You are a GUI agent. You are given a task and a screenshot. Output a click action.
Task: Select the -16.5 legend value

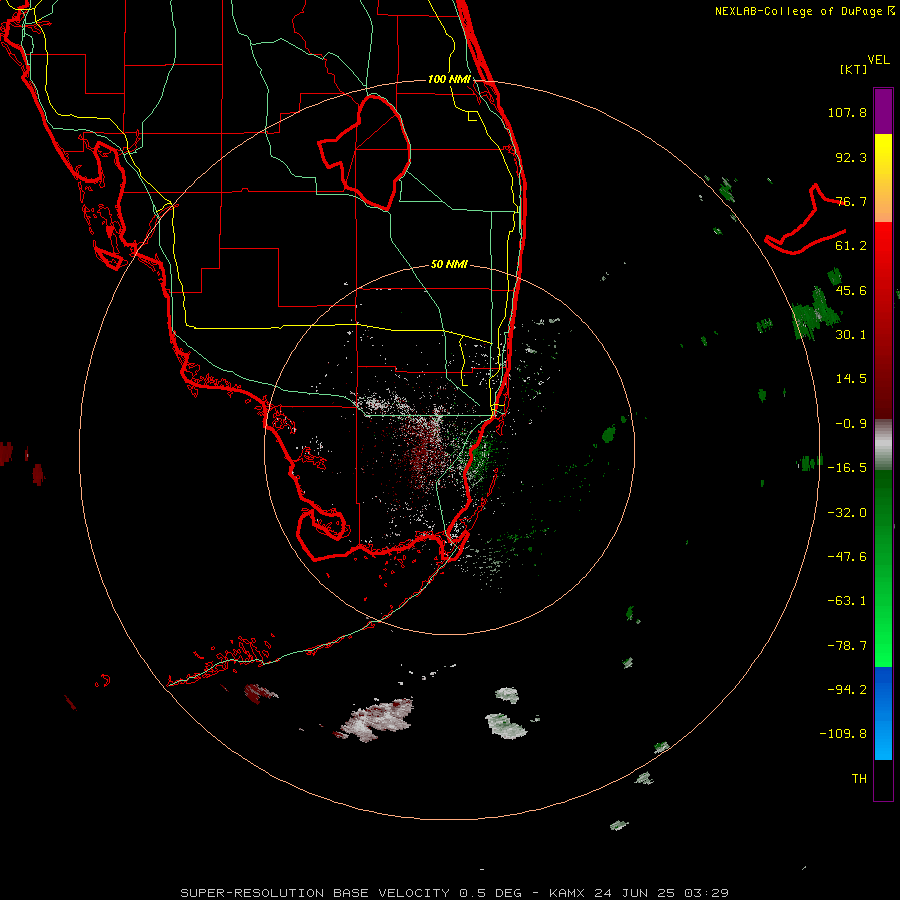tap(847, 468)
